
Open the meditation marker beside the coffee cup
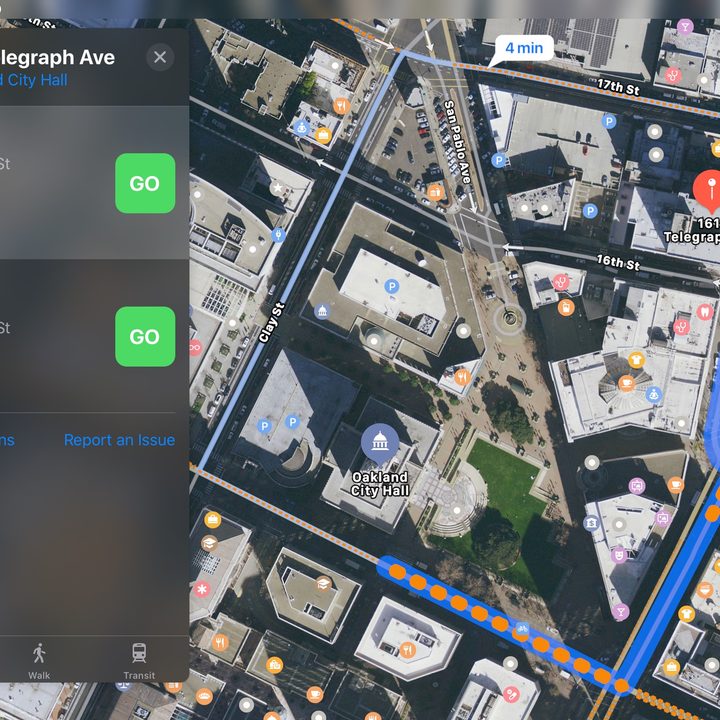click(653, 395)
